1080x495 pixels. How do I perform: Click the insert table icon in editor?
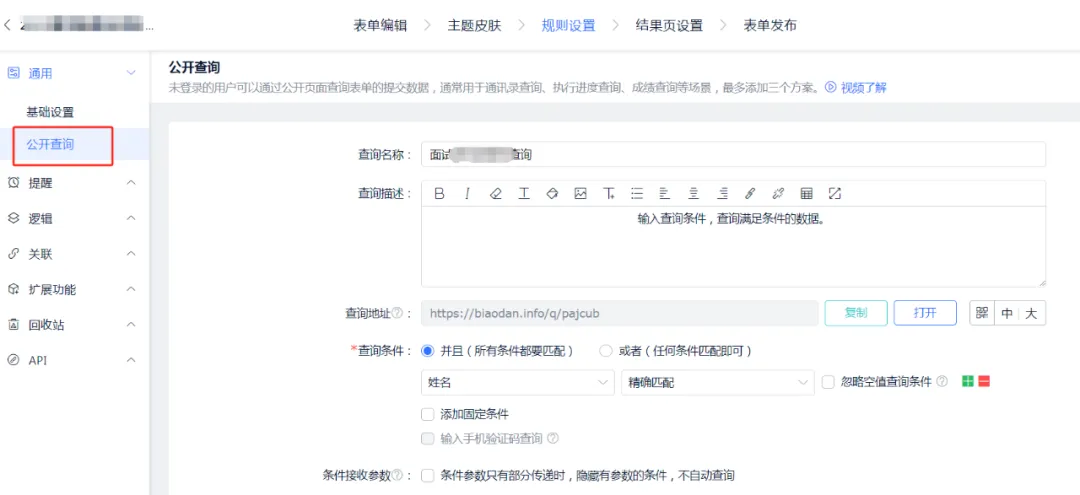pos(806,194)
